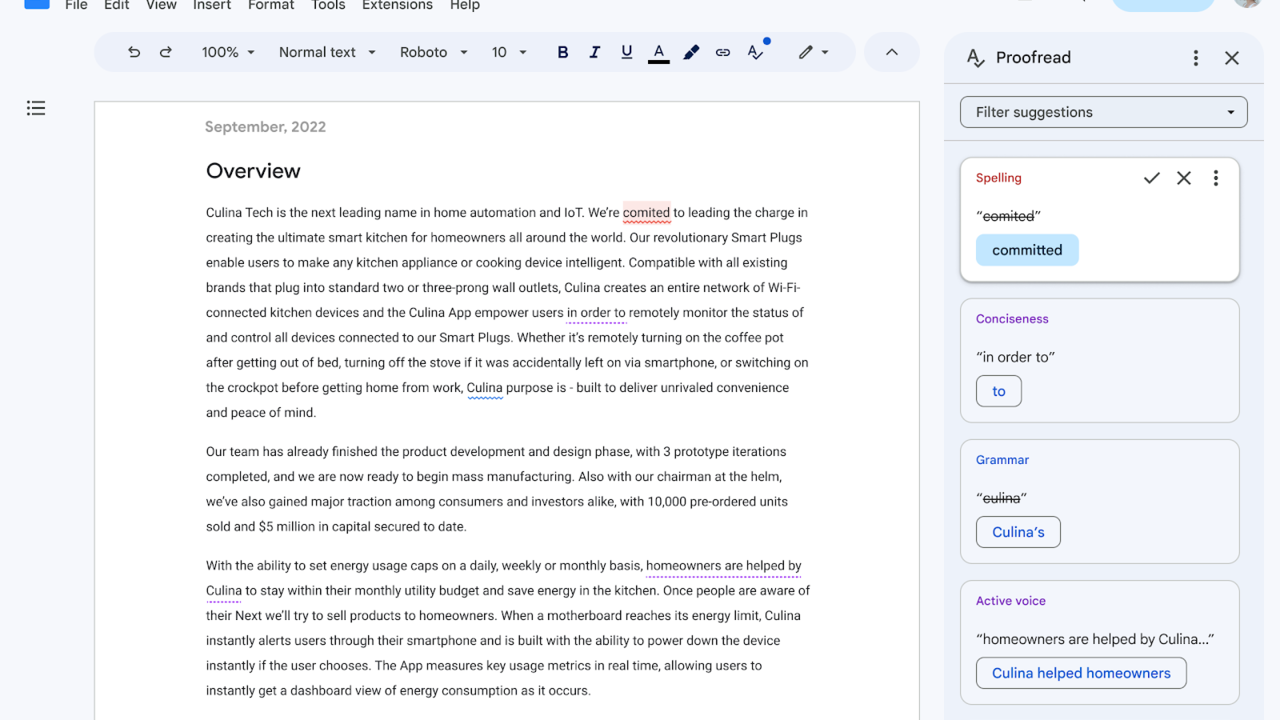The width and height of the screenshot is (1280, 720).
Task: Insert a link with the link icon
Action: pyautogui.click(x=723, y=52)
